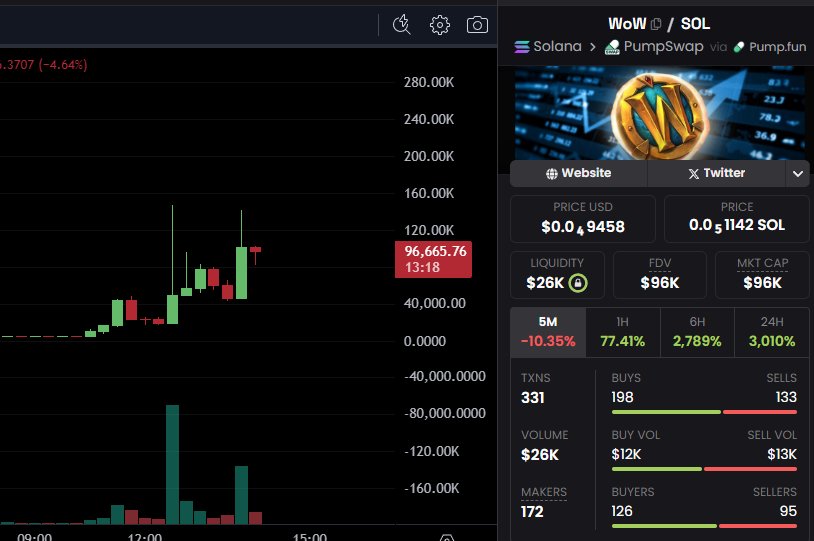Click the PumpSwap logo icon

pyautogui.click(x=613, y=47)
